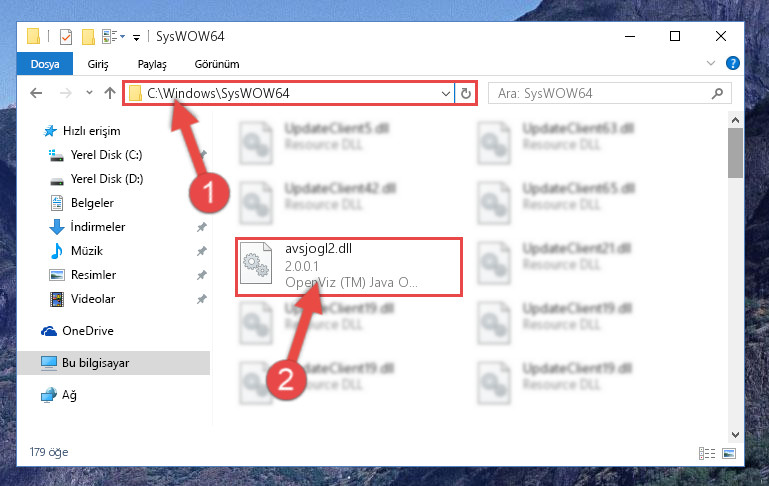The image size is (769, 486).
Task: Expand the address bar history dropdown
Action: 445,93
